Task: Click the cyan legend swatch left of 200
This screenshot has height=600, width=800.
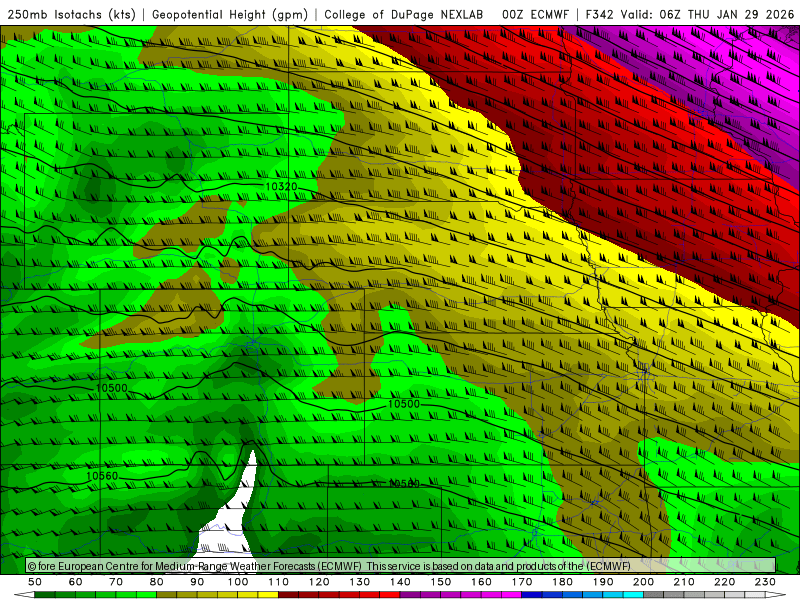Action: click(633, 595)
